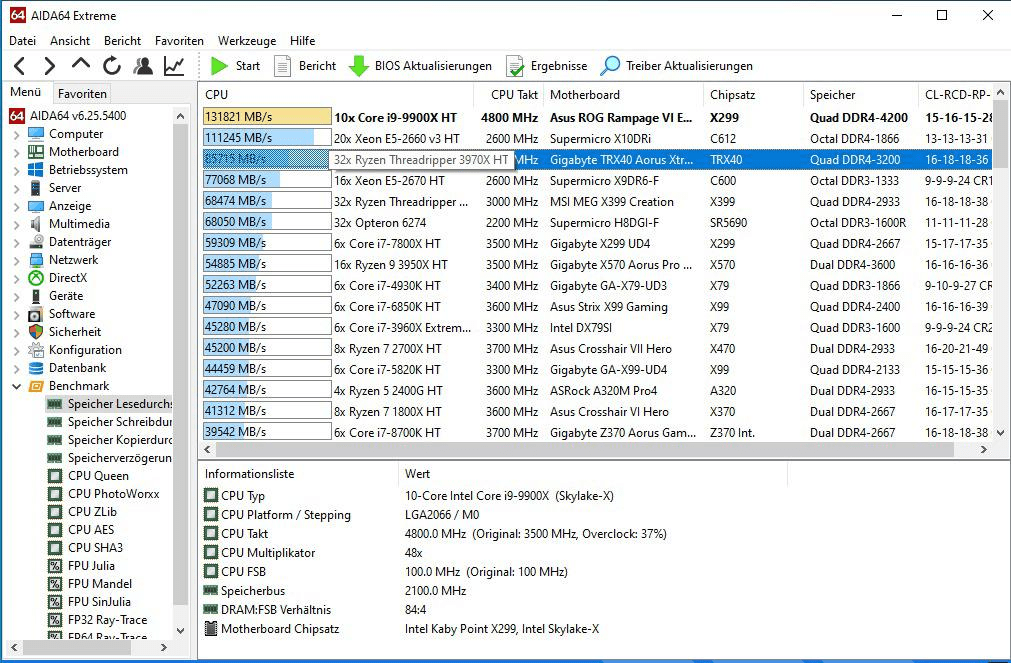Generate a report via the Bericht toolbar button
The image size is (1011, 663).
[305, 66]
